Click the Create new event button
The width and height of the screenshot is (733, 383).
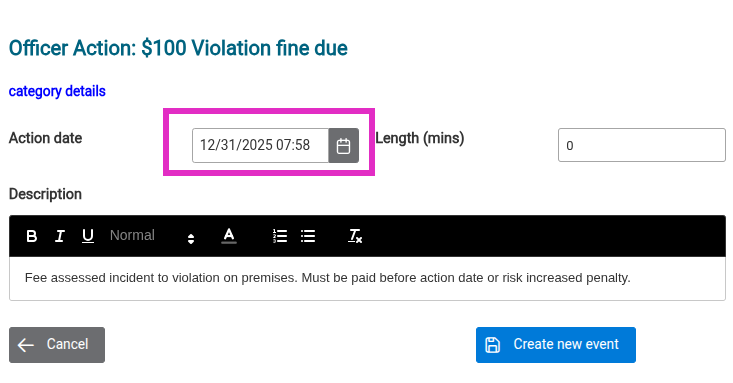click(x=556, y=345)
